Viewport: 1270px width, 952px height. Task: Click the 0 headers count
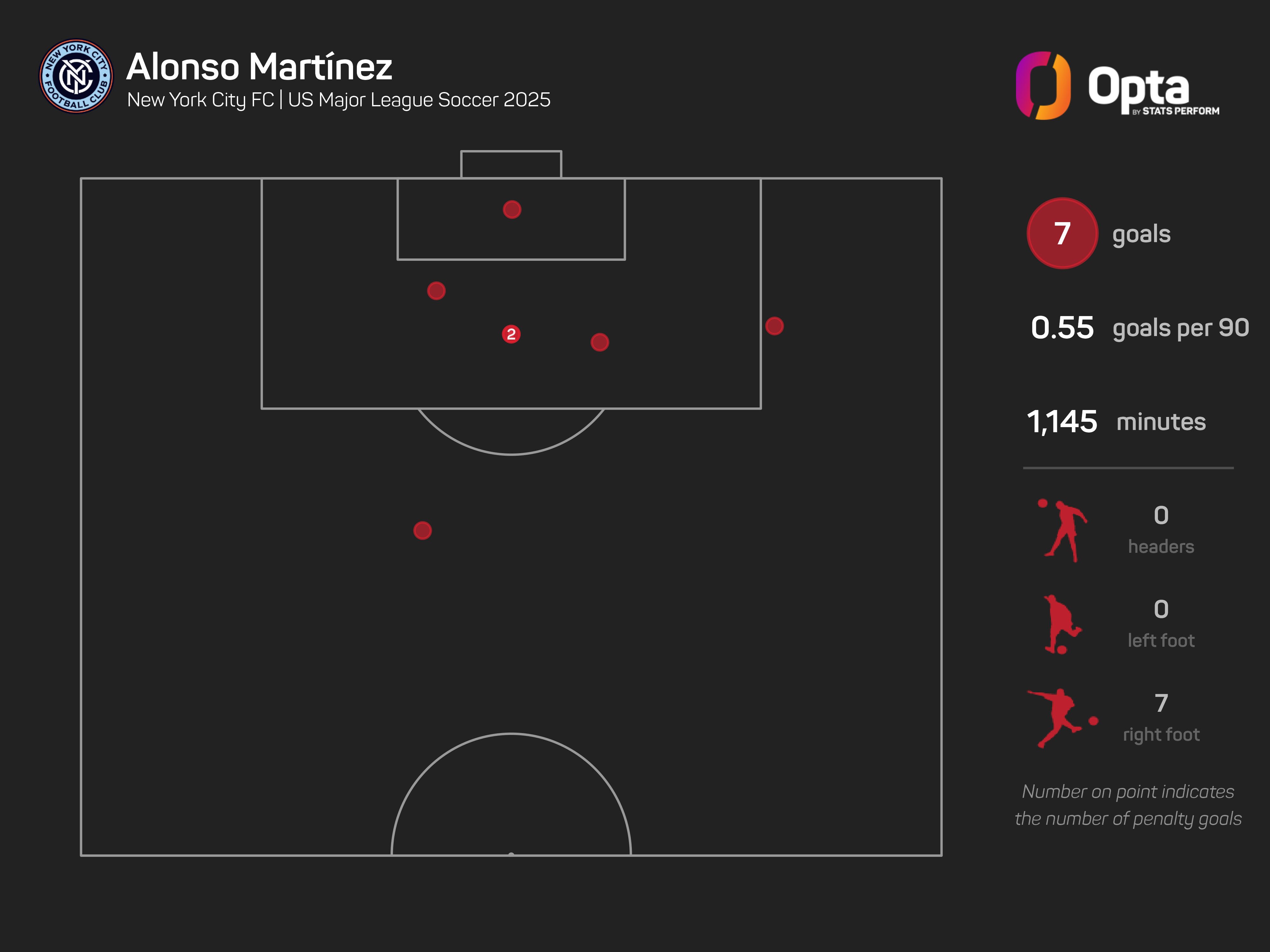click(1161, 515)
